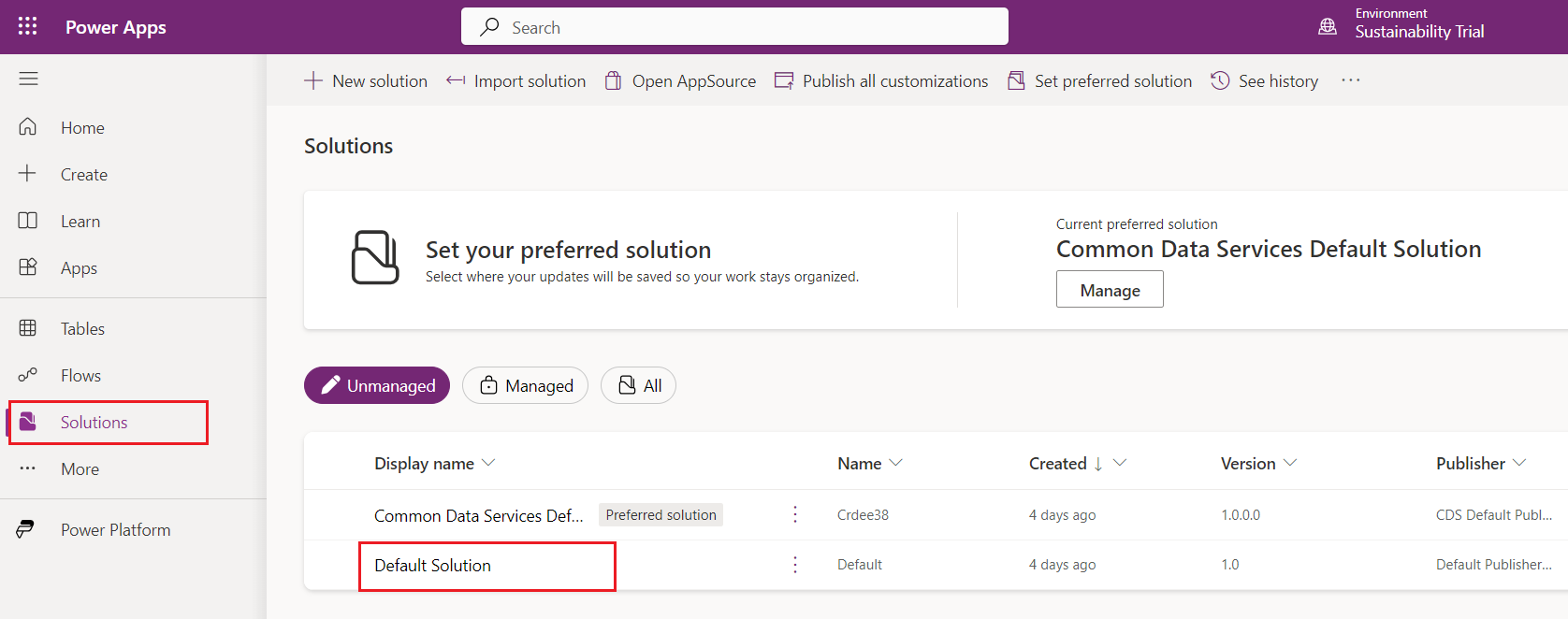Click Common Data Services Default Solution heading
The image size is (1568, 619).
tap(1269, 249)
